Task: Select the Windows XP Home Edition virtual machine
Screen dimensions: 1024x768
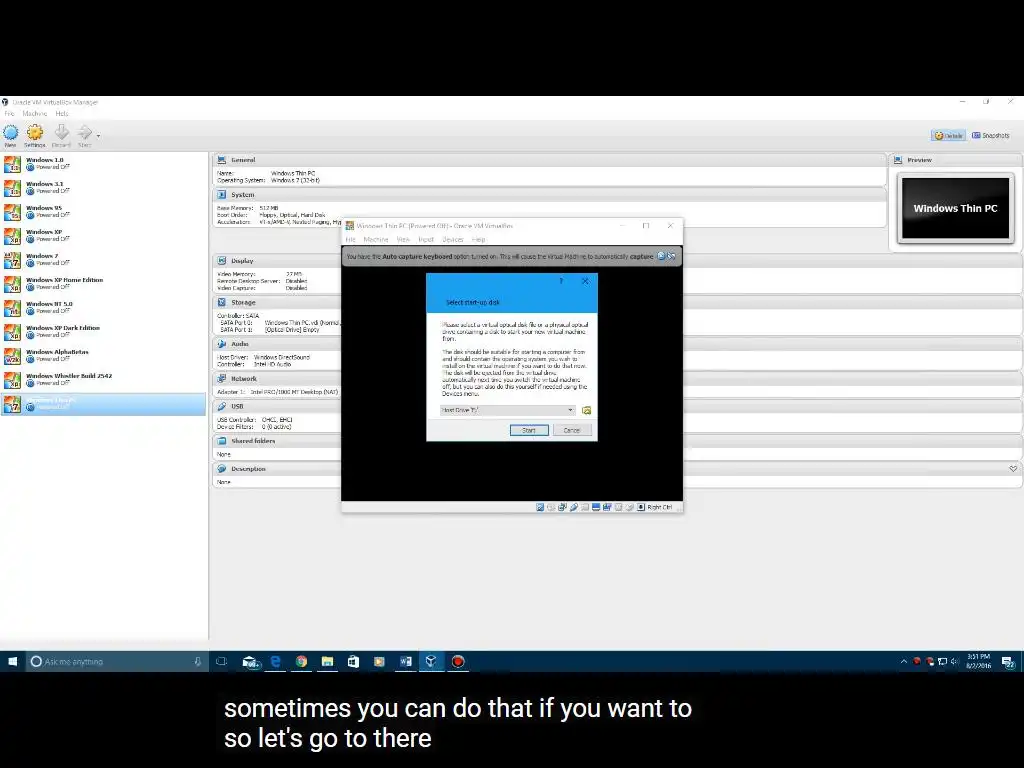Action: [104, 283]
